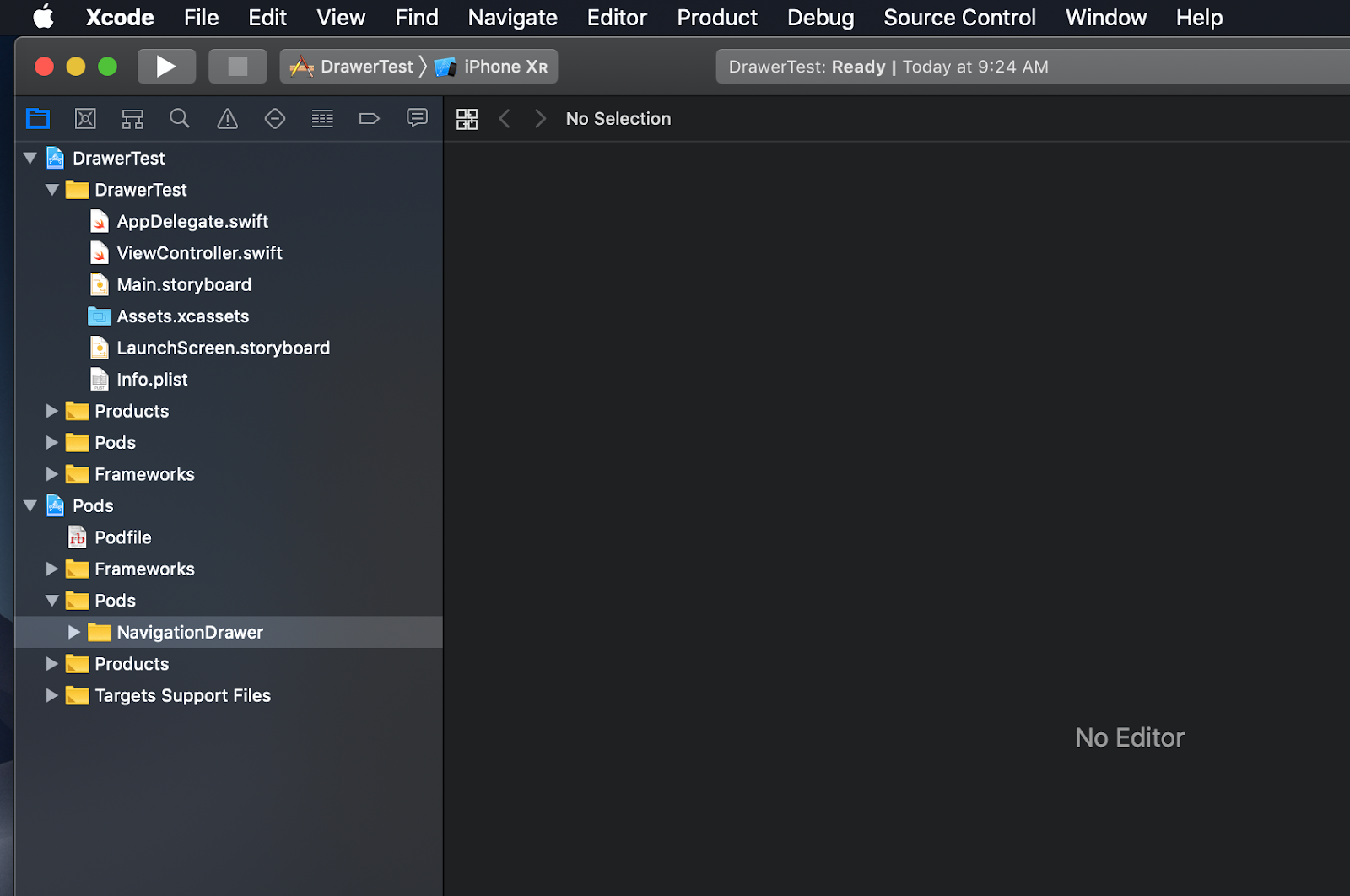Open the Breakpoint navigator icon
Image resolution: width=1350 pixels, height=896 pixels.
(x=370, y=119)
